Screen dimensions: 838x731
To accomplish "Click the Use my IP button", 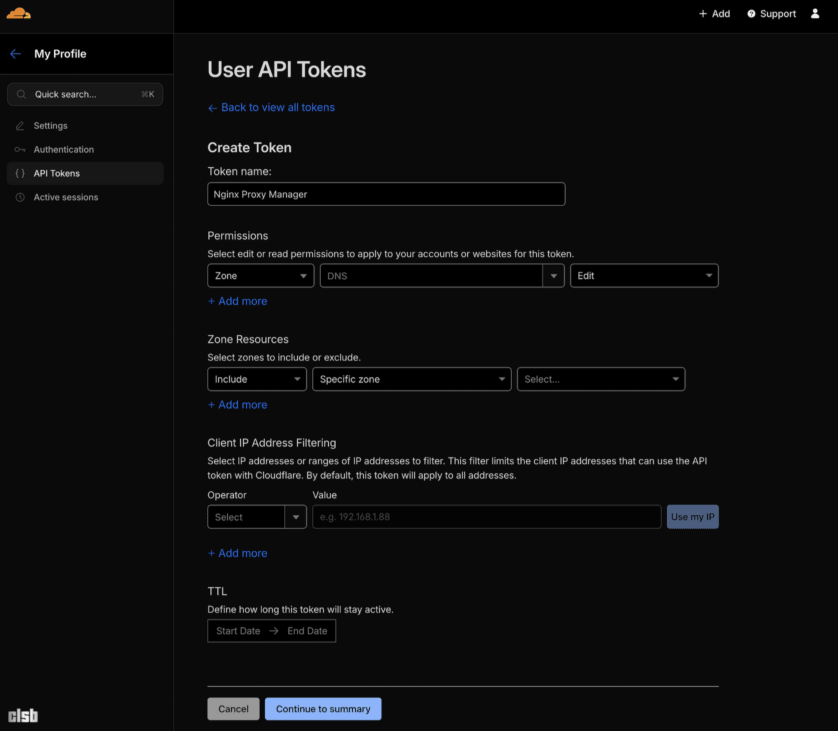I will (692, 517).
